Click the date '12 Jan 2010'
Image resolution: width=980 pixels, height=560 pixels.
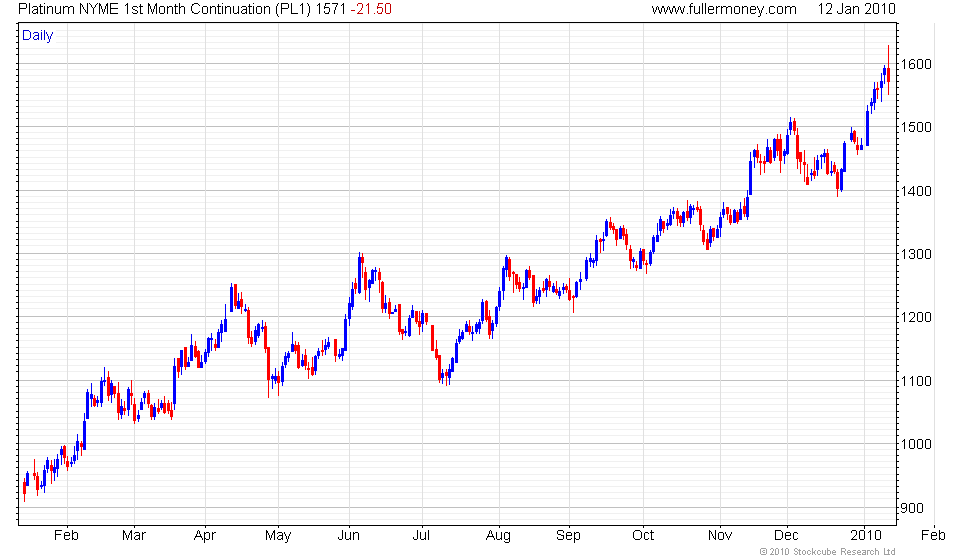[x=856, y=9]
